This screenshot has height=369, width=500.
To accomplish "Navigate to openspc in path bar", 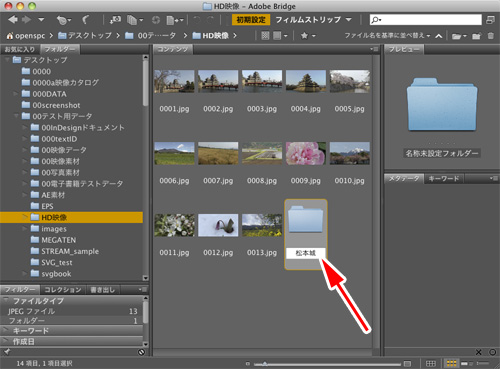I will click(x=26, y=36).
